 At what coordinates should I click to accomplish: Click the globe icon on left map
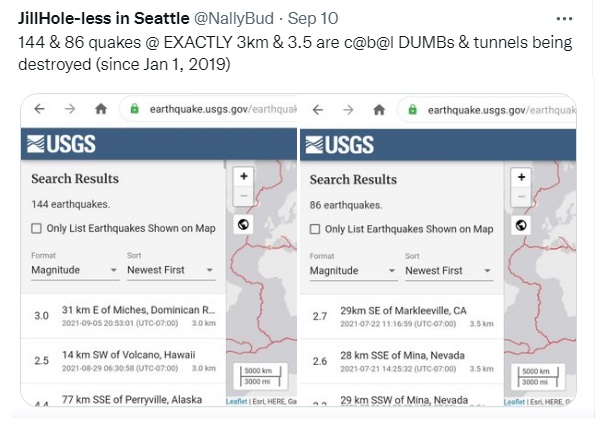(x=243, y=225)
